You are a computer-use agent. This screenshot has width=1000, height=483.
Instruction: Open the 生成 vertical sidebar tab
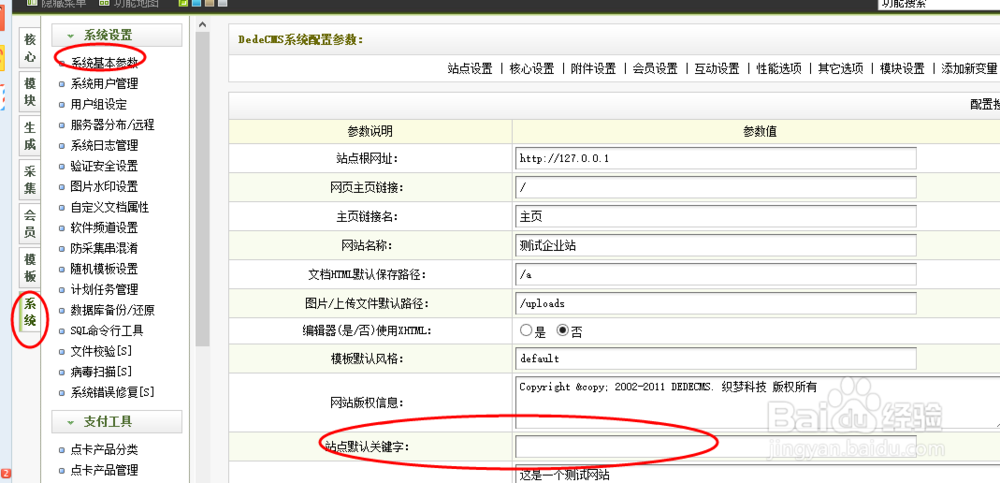pyautogui.click(x=30, y=135)
